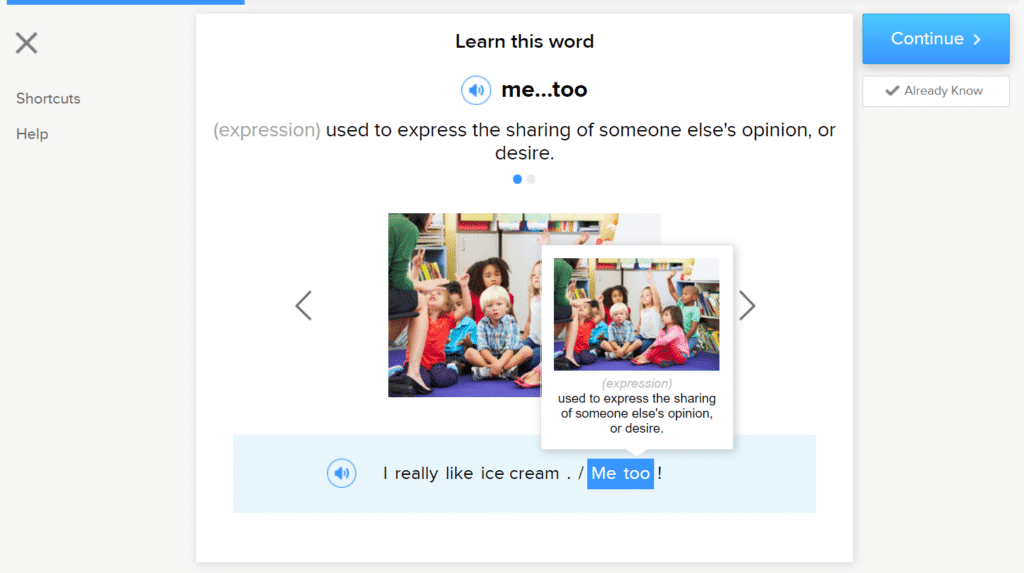Show the next image with right arrow

click(747, 305)
